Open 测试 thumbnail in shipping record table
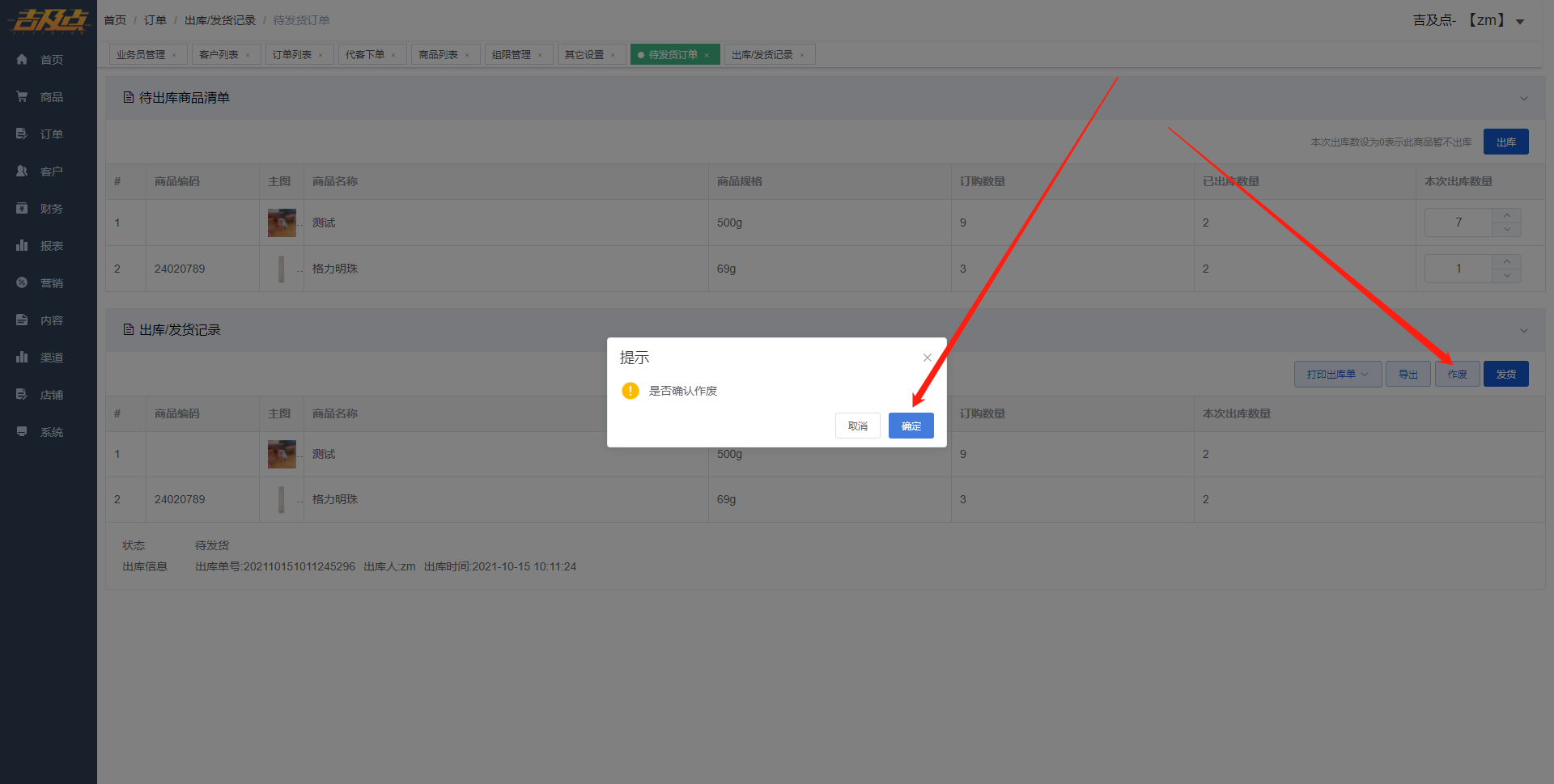Viewport: 1554px width, 784px height. pyautogui.click(x=282, y=454)
